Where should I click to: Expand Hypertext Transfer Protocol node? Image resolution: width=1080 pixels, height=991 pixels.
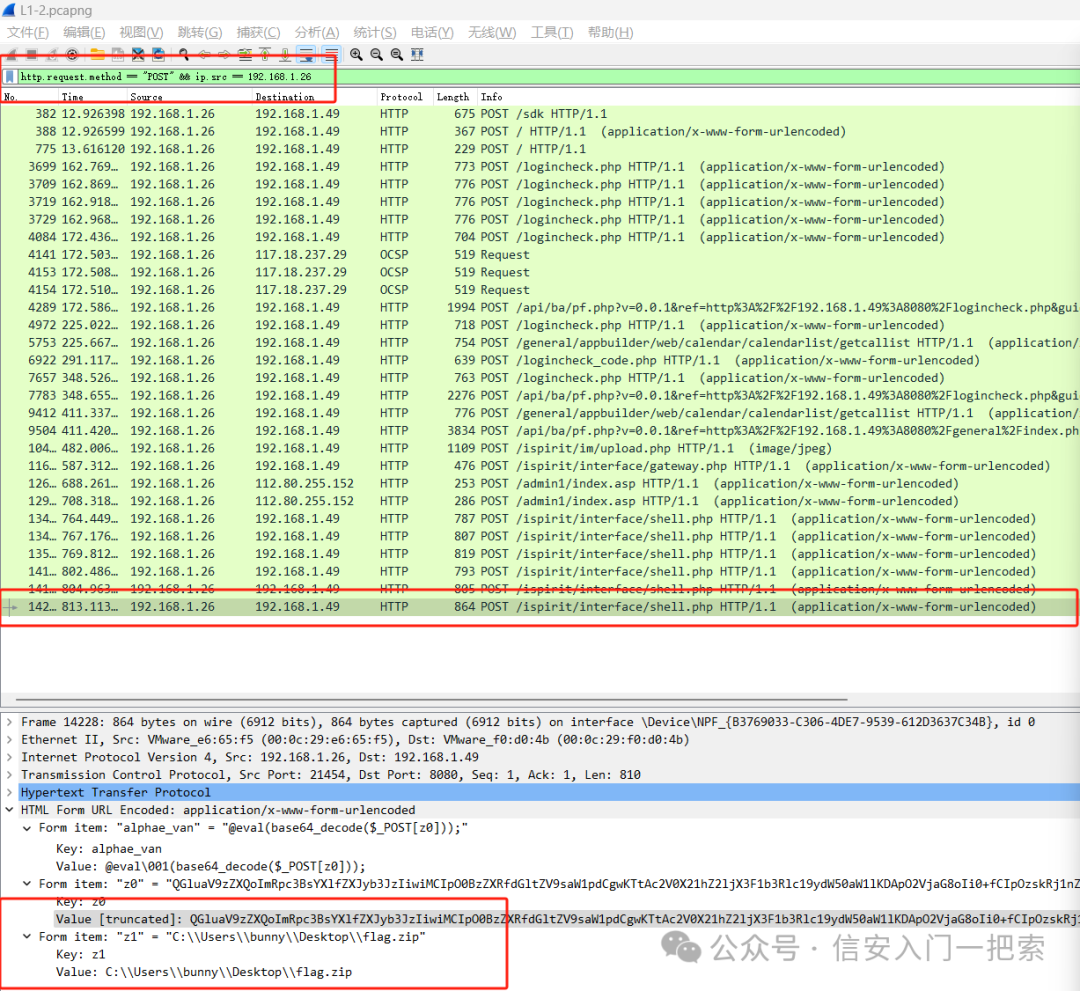coord(10,793)
